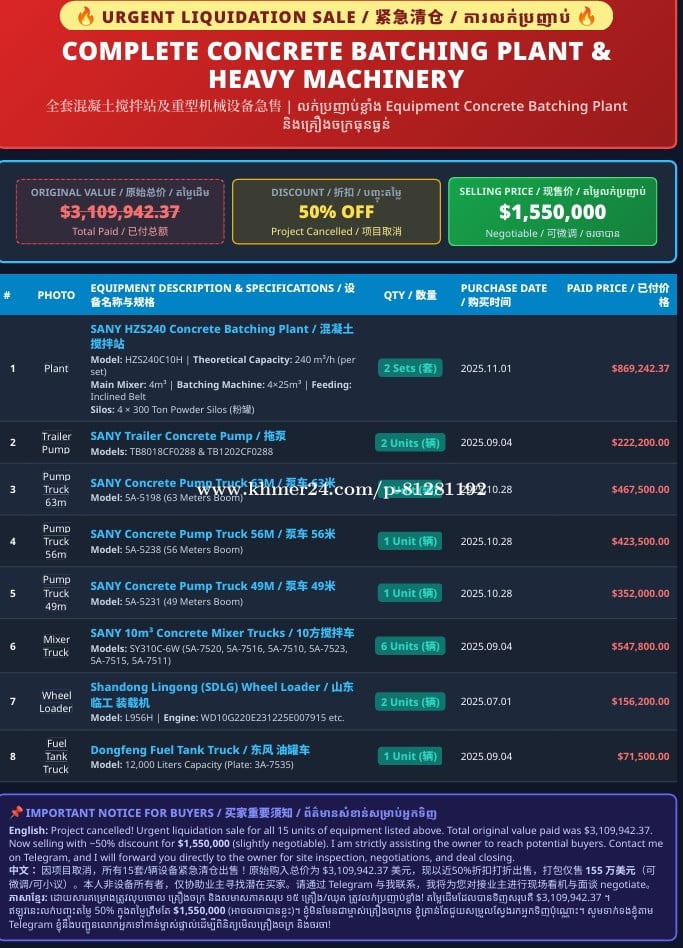Viewport: 683px width, 948px height.
Task: Click the '中文：' label in the notice
Action: (21, 871)
